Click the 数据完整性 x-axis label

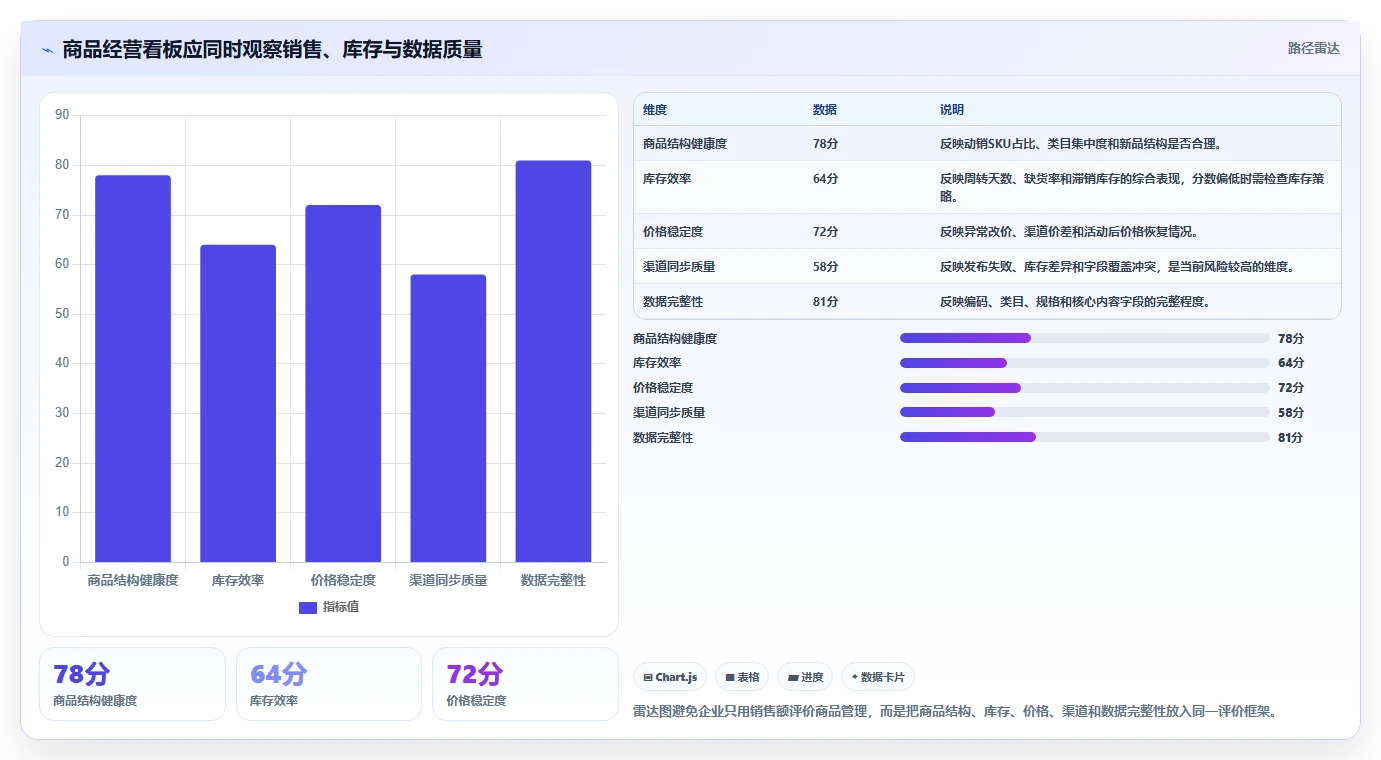(x=553, y=580)
